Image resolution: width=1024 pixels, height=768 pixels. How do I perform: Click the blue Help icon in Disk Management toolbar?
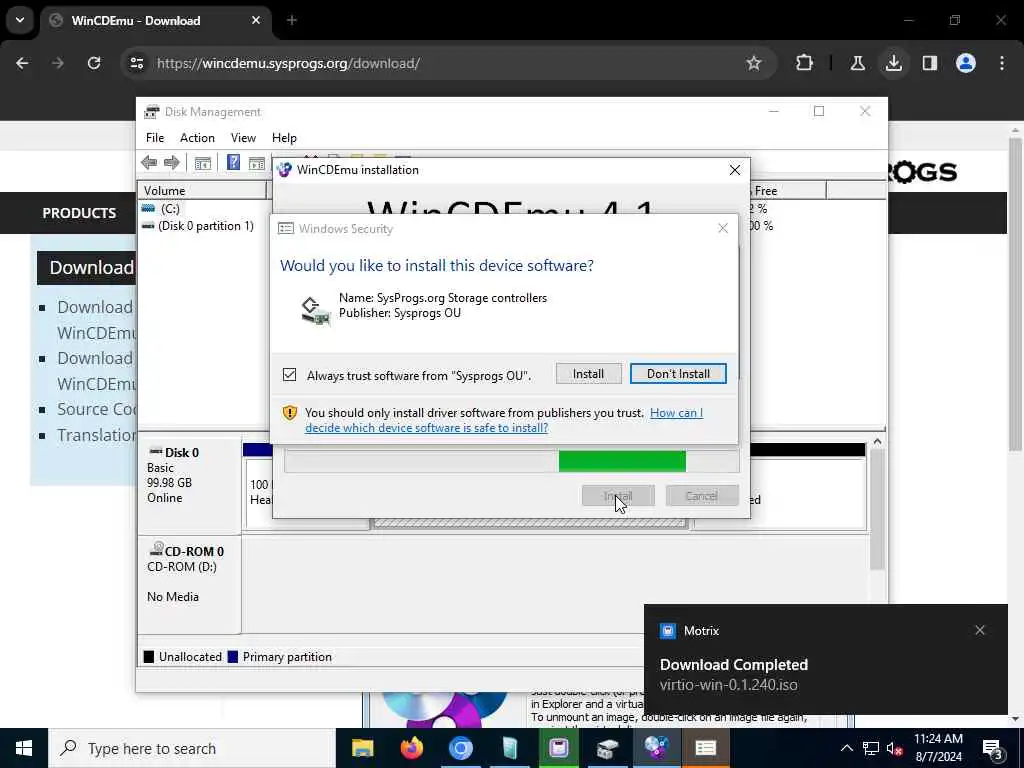click(233, 162)
